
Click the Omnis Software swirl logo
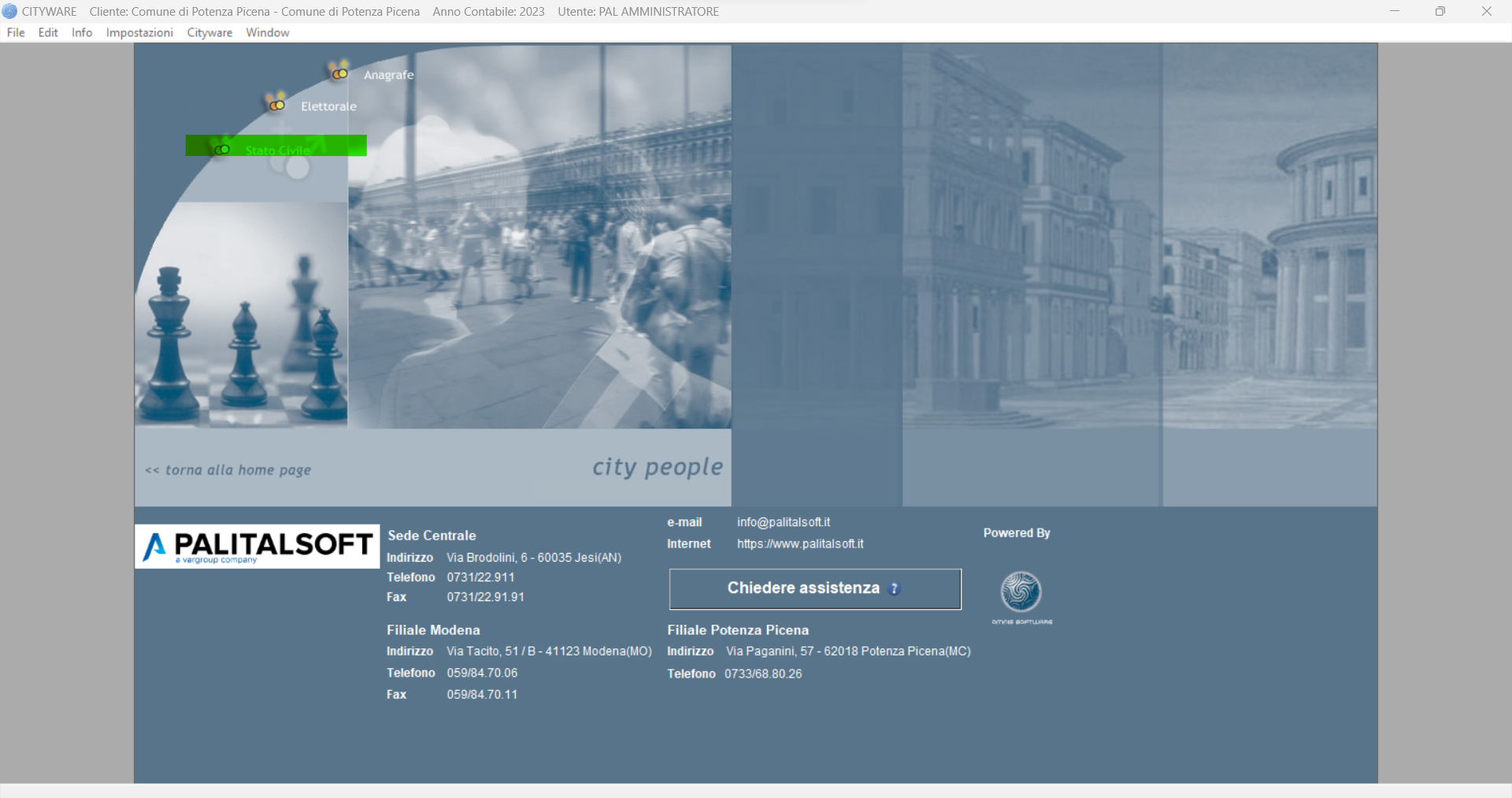point(1021,592)
